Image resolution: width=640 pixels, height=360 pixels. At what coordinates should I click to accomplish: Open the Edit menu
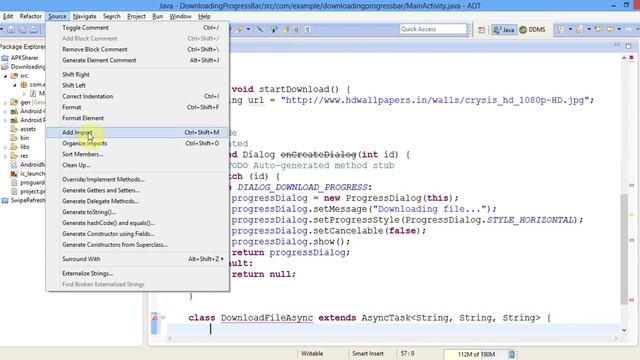(8, 16)
